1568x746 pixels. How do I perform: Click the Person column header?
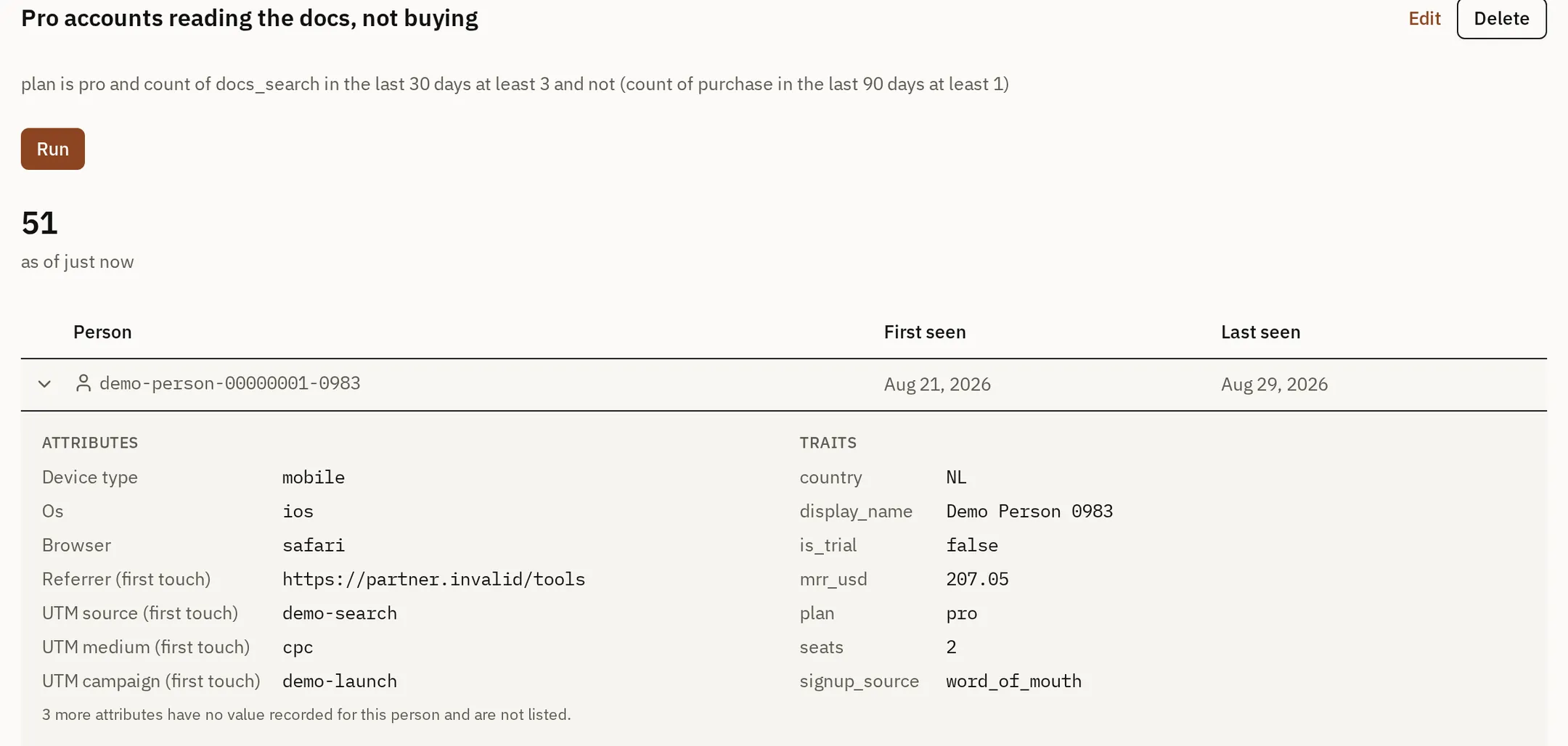[102, 332]
